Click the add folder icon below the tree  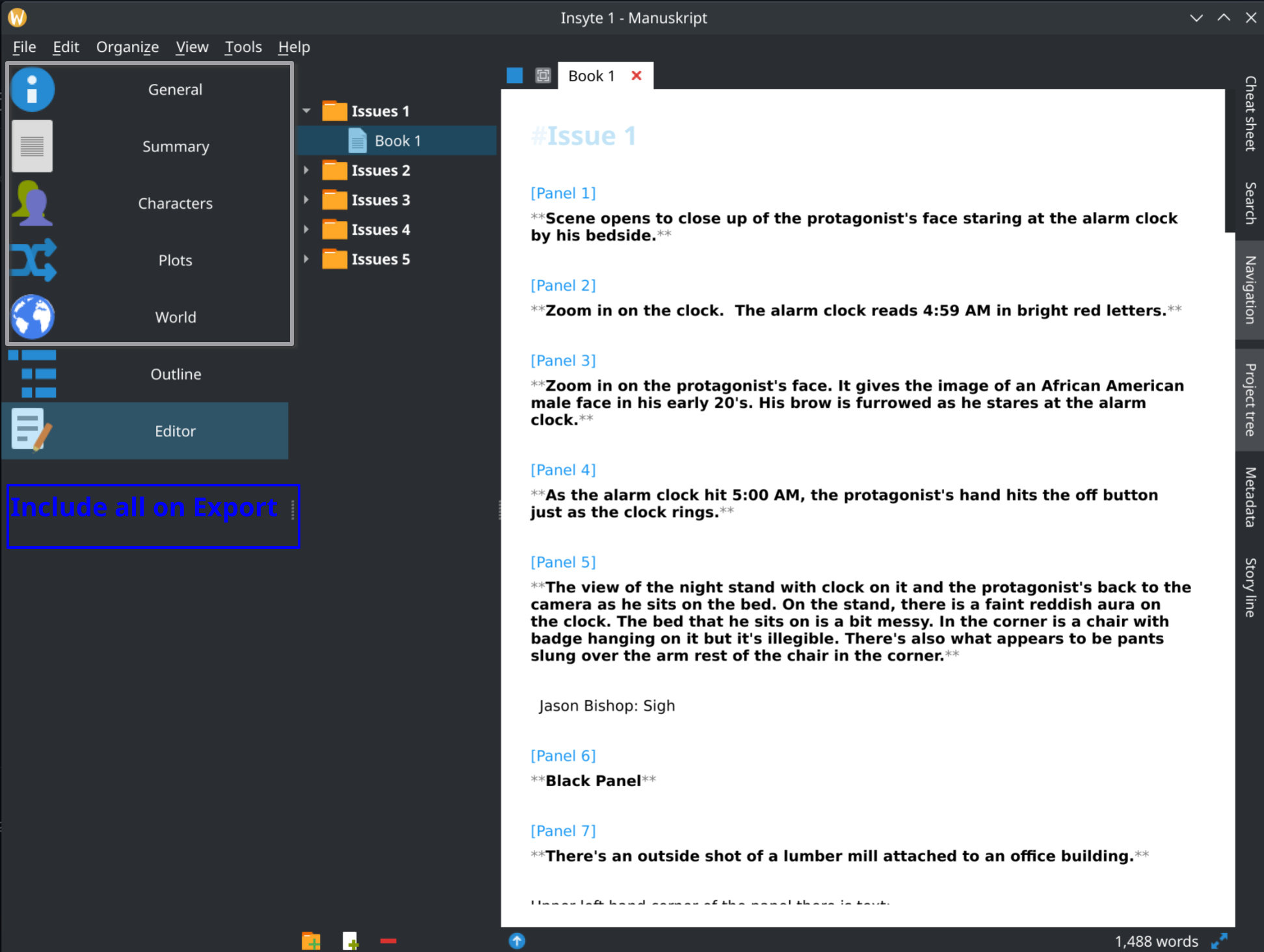coord(311,941)
